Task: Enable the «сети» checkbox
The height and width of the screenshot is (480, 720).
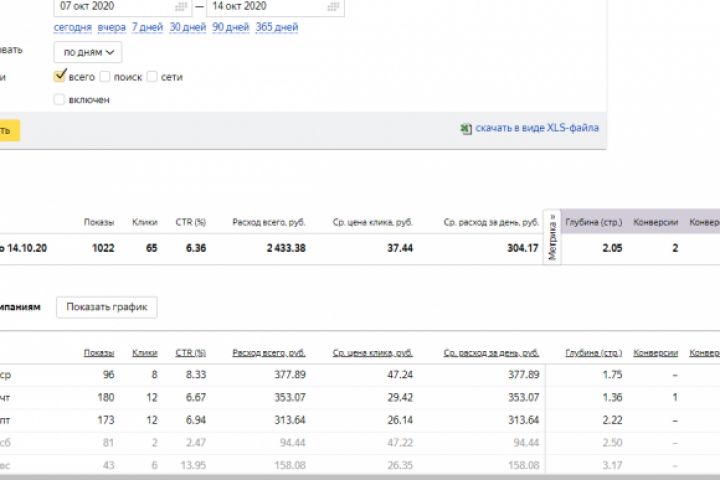Action: (152, 76)
